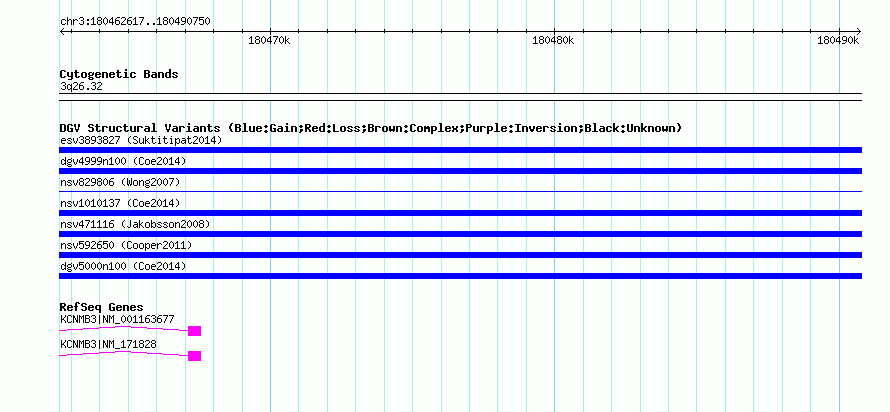This screenshot has height=412, width=890.
Task: Click the 180490k ruler label
Action: [838, 40]
